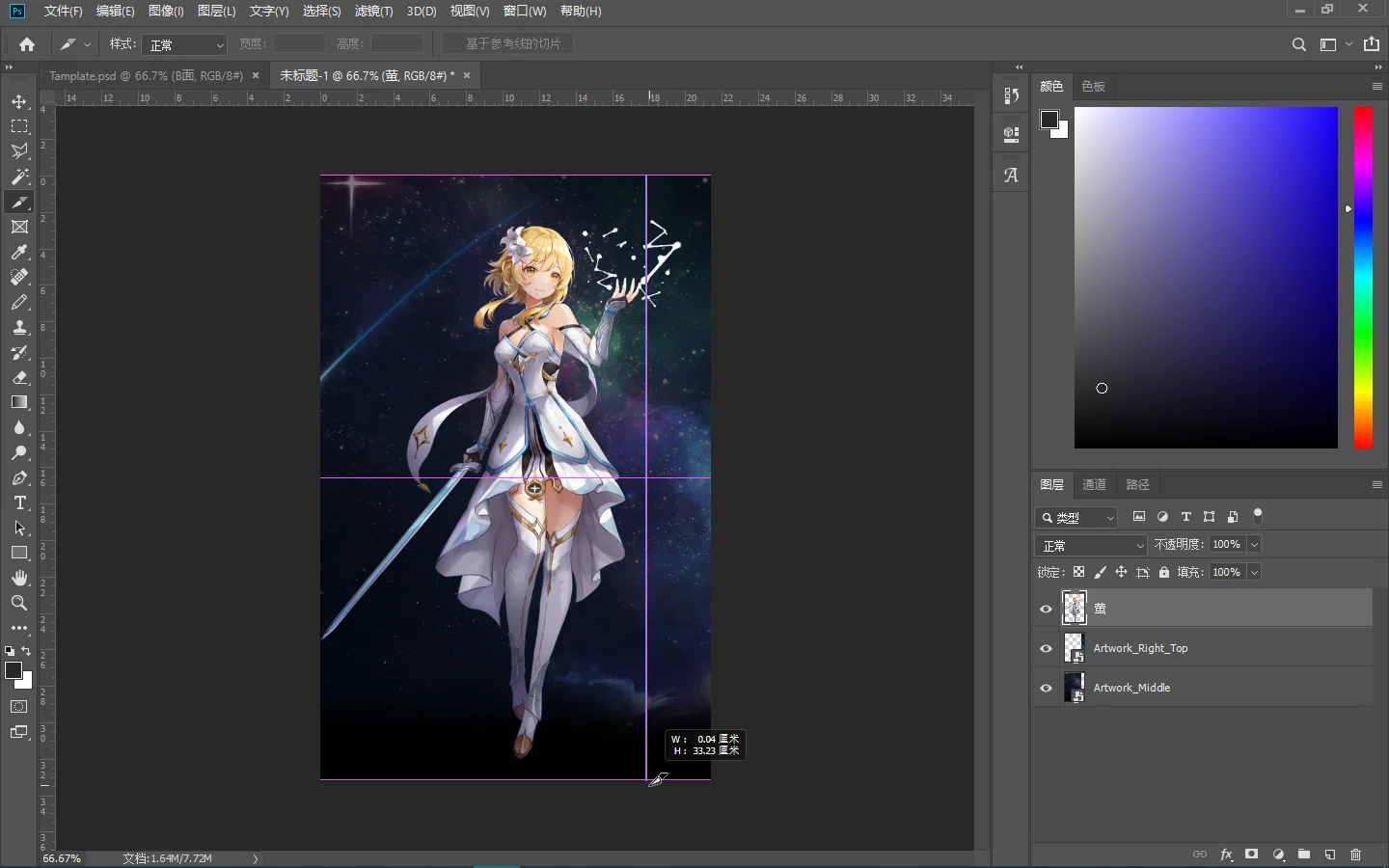Select the Zoom tool in the toolbar

tap(19, 603)
